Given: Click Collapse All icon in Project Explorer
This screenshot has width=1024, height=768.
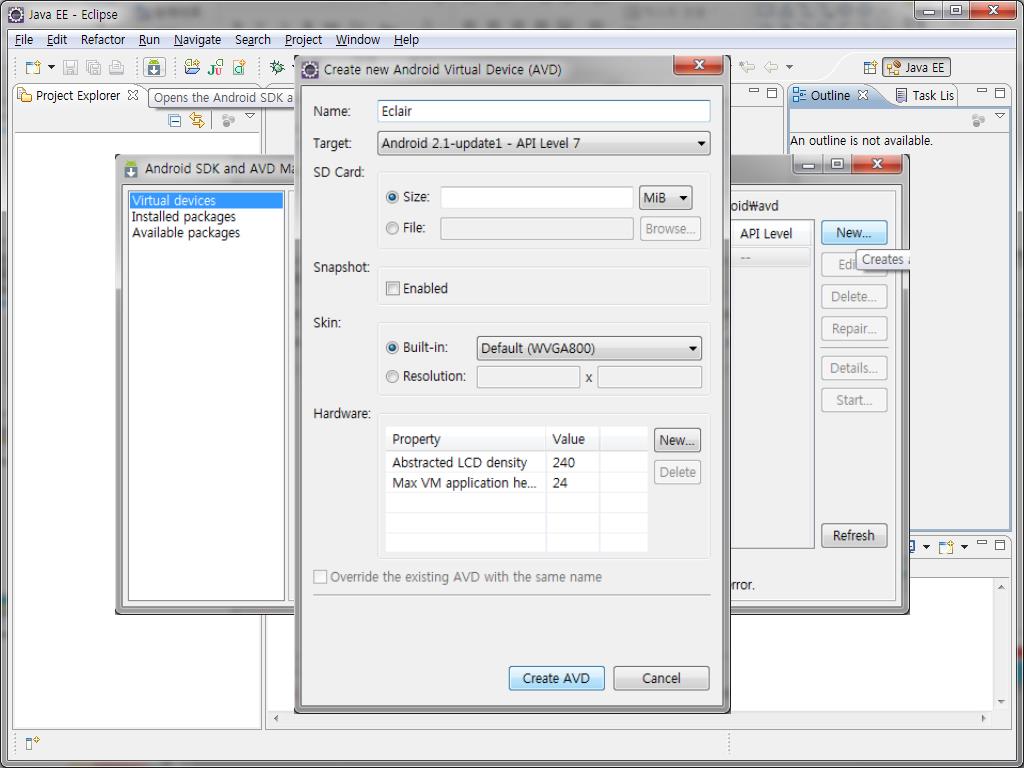Looking at the screenshot, I should pos(174,120).
